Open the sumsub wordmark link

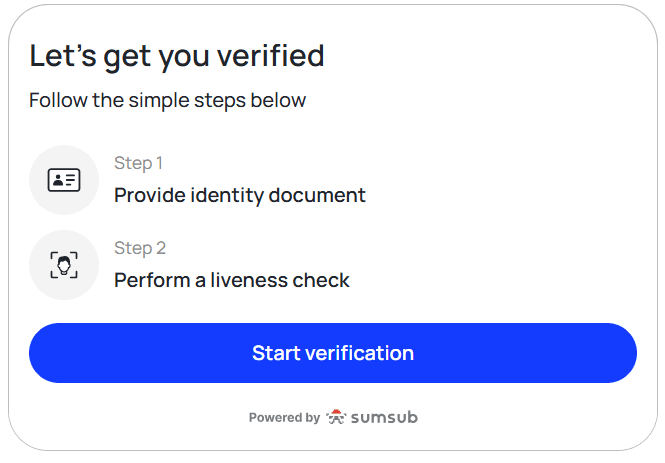tap(383, 417)
